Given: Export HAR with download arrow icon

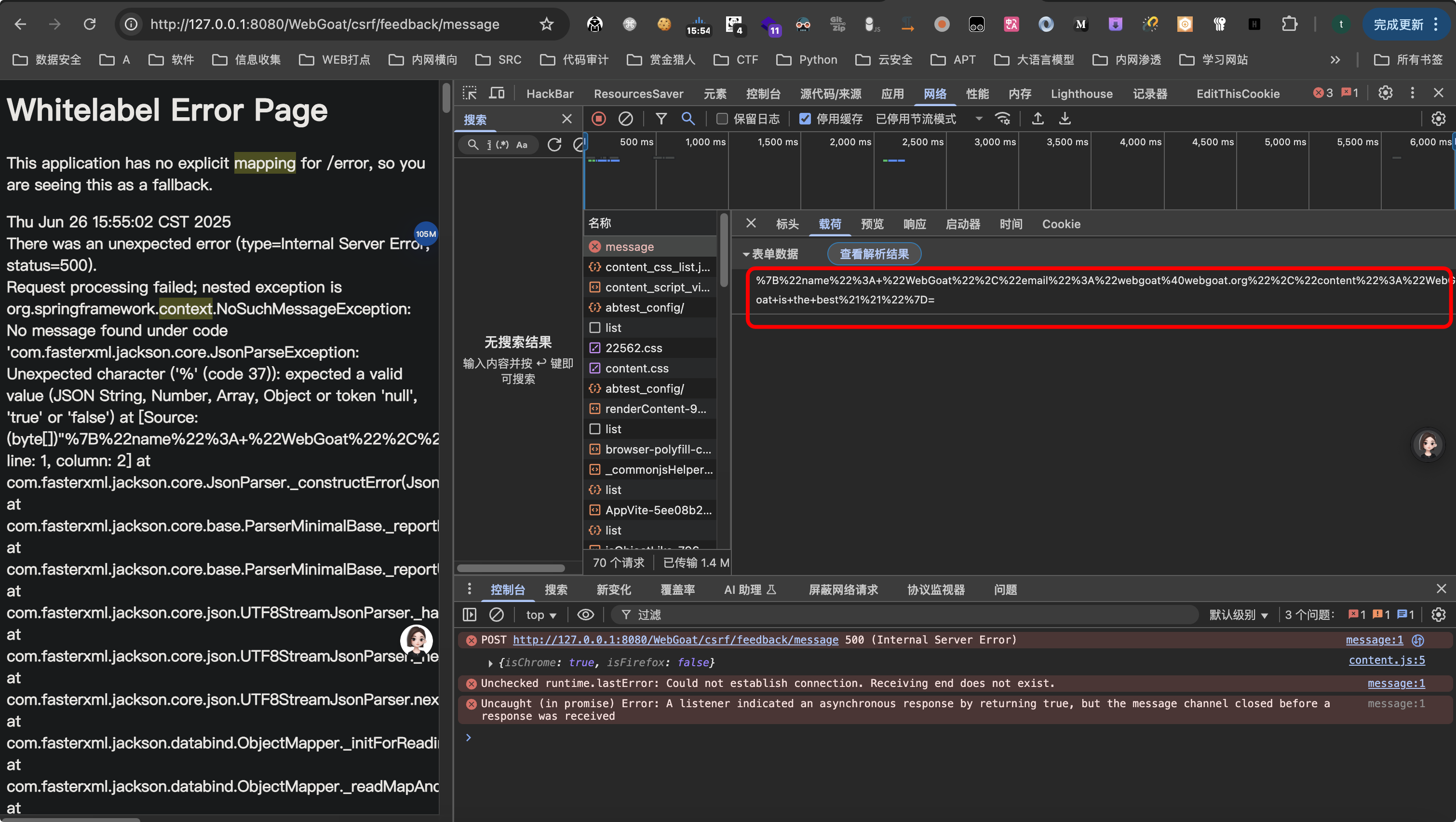Looking at the screenshot, I should coord(1065,119).
